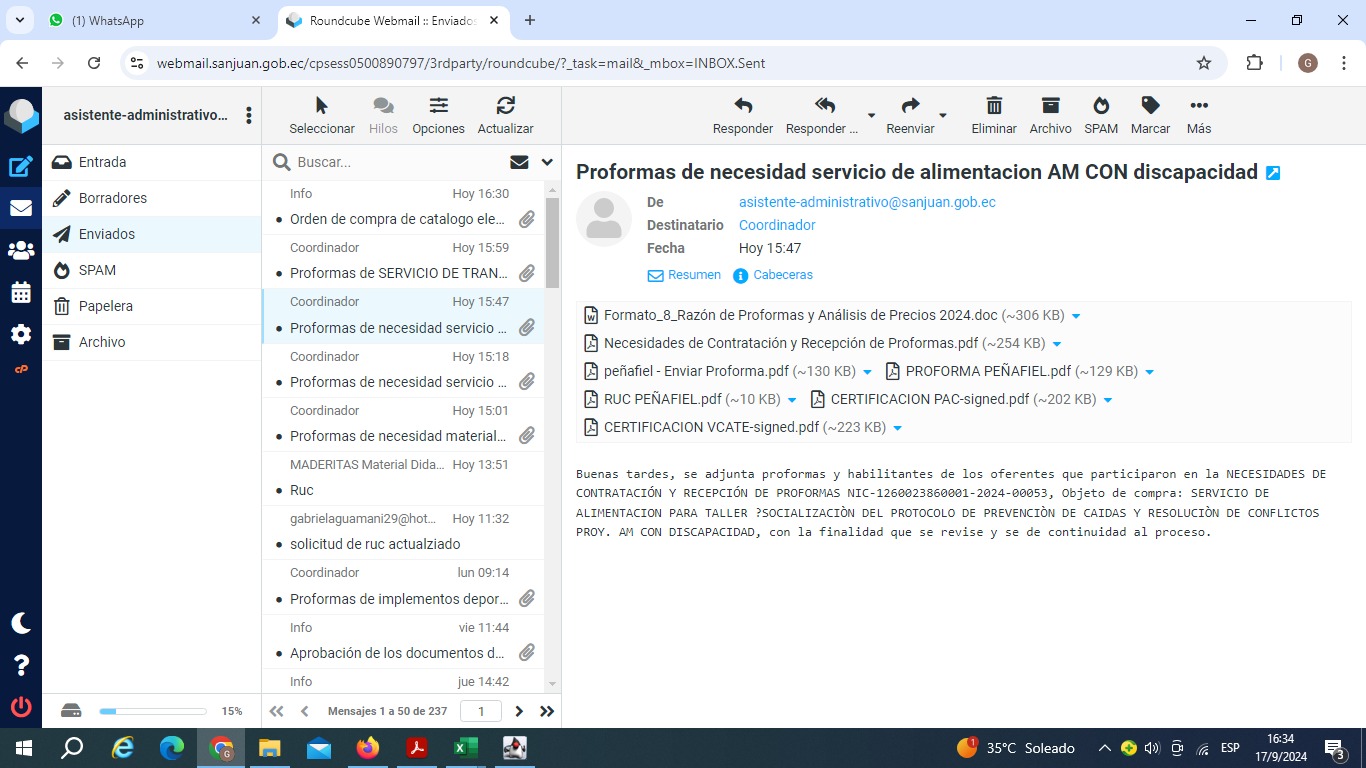1366x768 pixels.
Task: Click the Eliminar trash icon
Action: click(993, 106)
